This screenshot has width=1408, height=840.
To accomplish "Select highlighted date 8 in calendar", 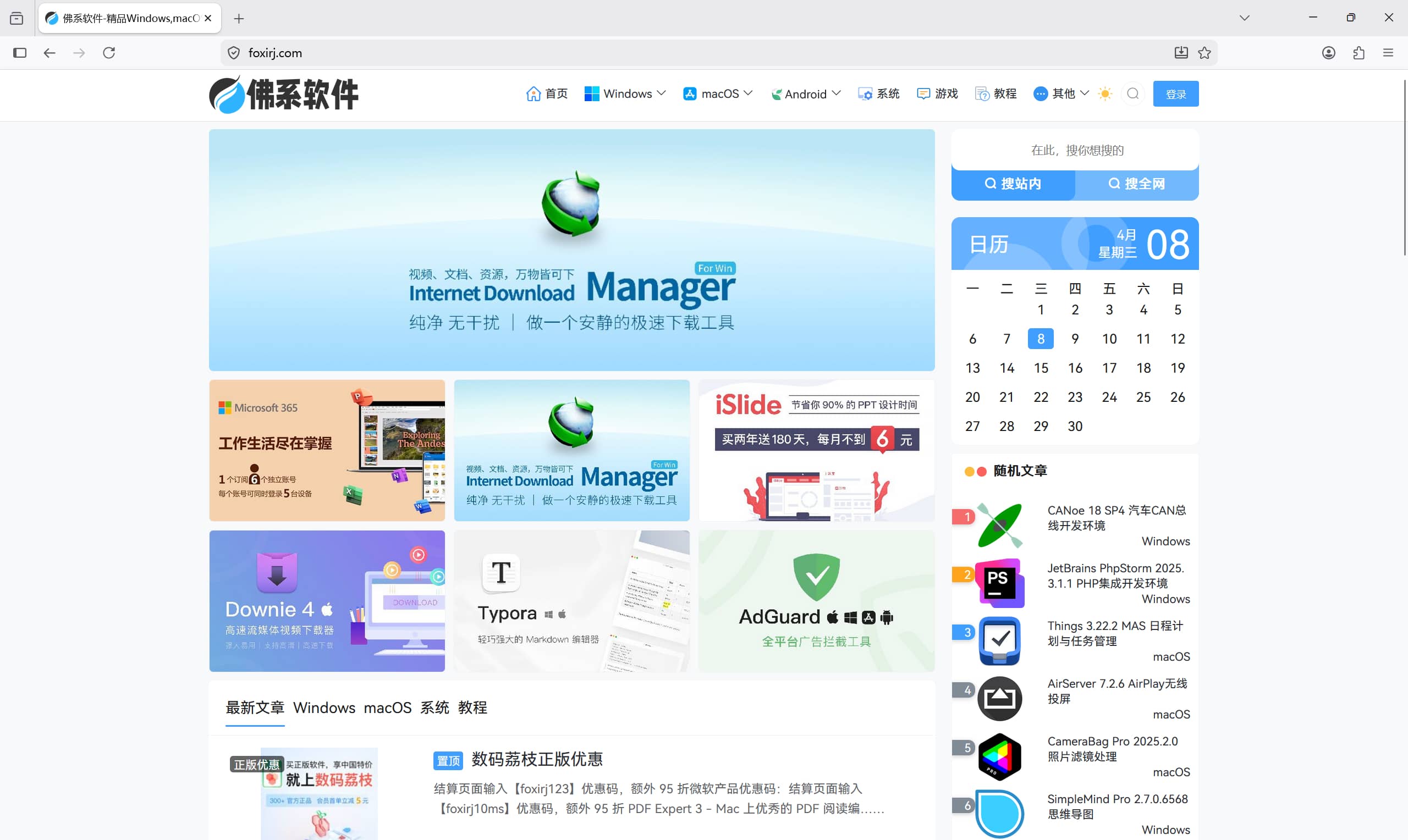I will pyautogui.click(x=1041, y=339).
